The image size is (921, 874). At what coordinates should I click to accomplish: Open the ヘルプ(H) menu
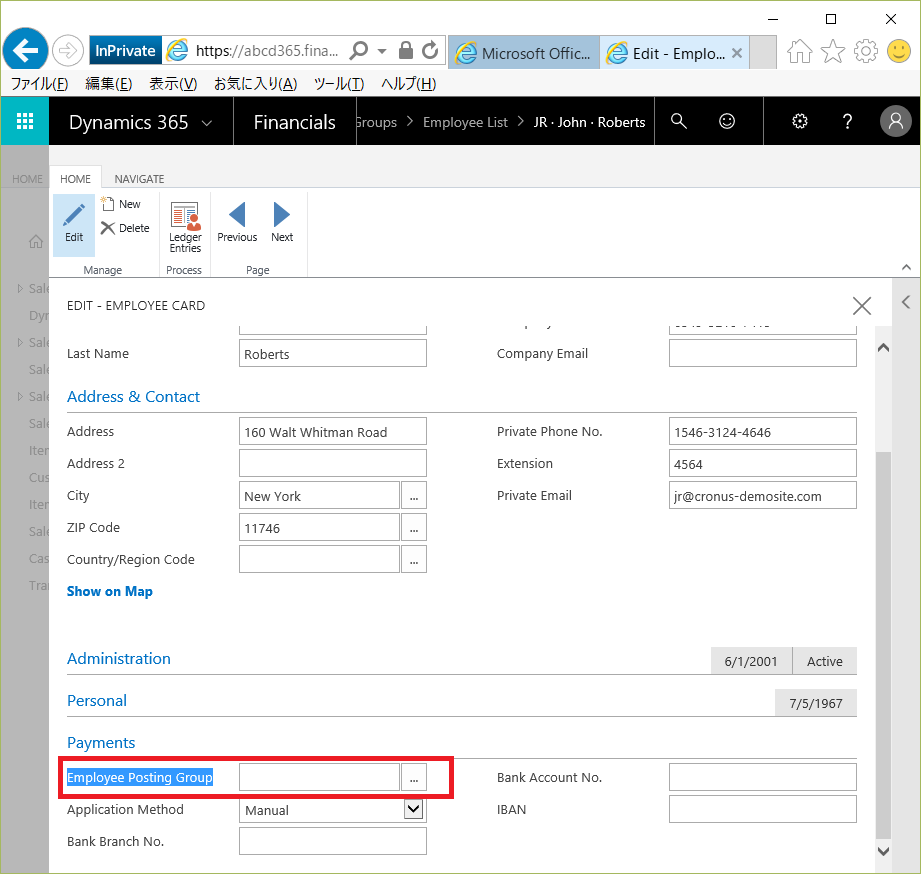(408, 84)
